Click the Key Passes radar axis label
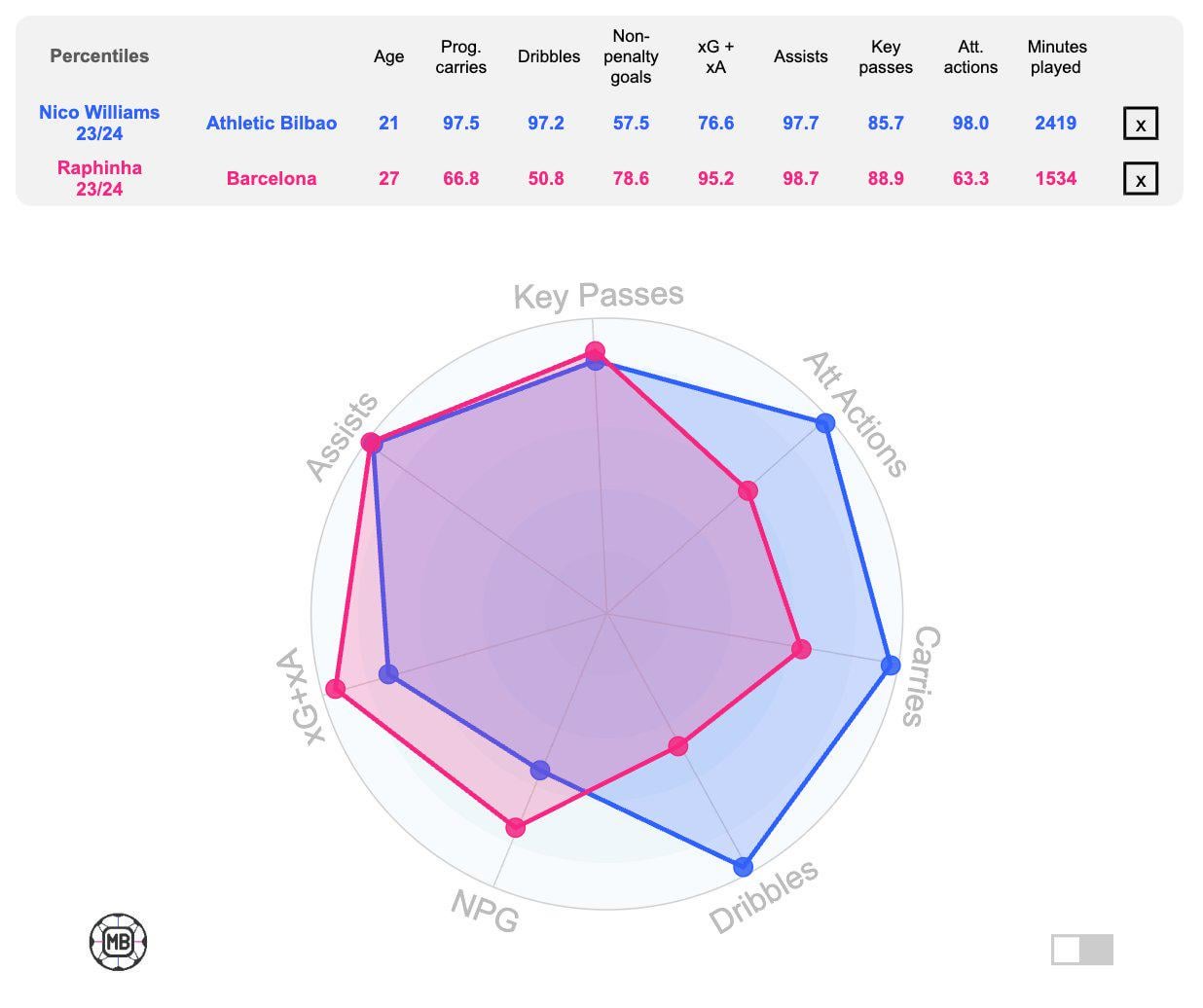Image resolution: width=1203 pixels, height=1008 pixels. pos(599,295)
